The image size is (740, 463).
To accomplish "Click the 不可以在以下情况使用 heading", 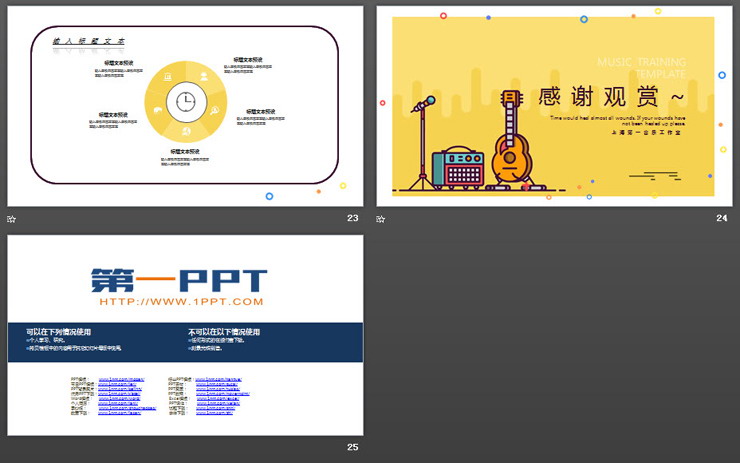I will [x=224, y=332].
